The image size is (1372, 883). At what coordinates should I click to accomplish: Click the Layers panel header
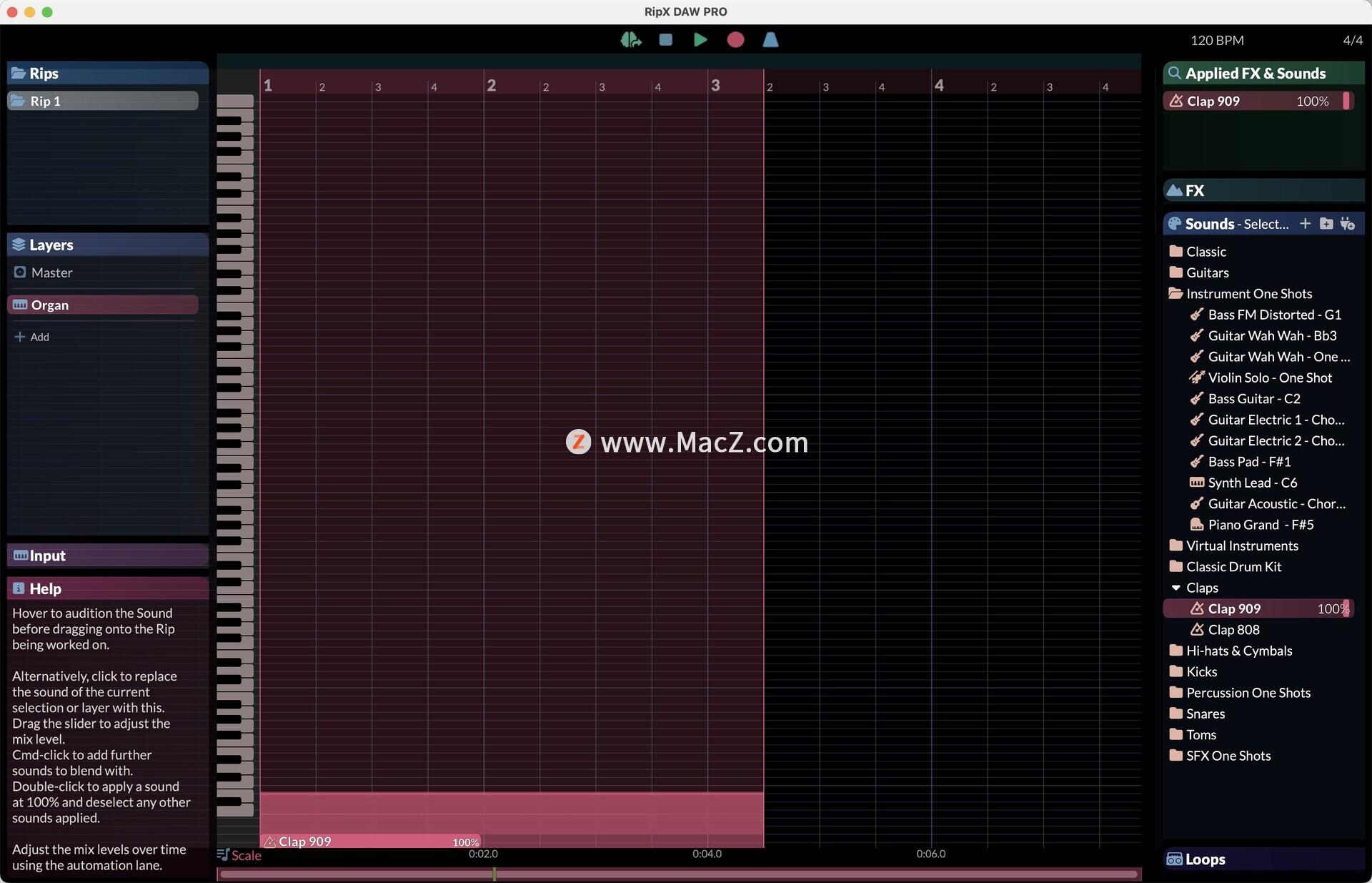(108, 245)
